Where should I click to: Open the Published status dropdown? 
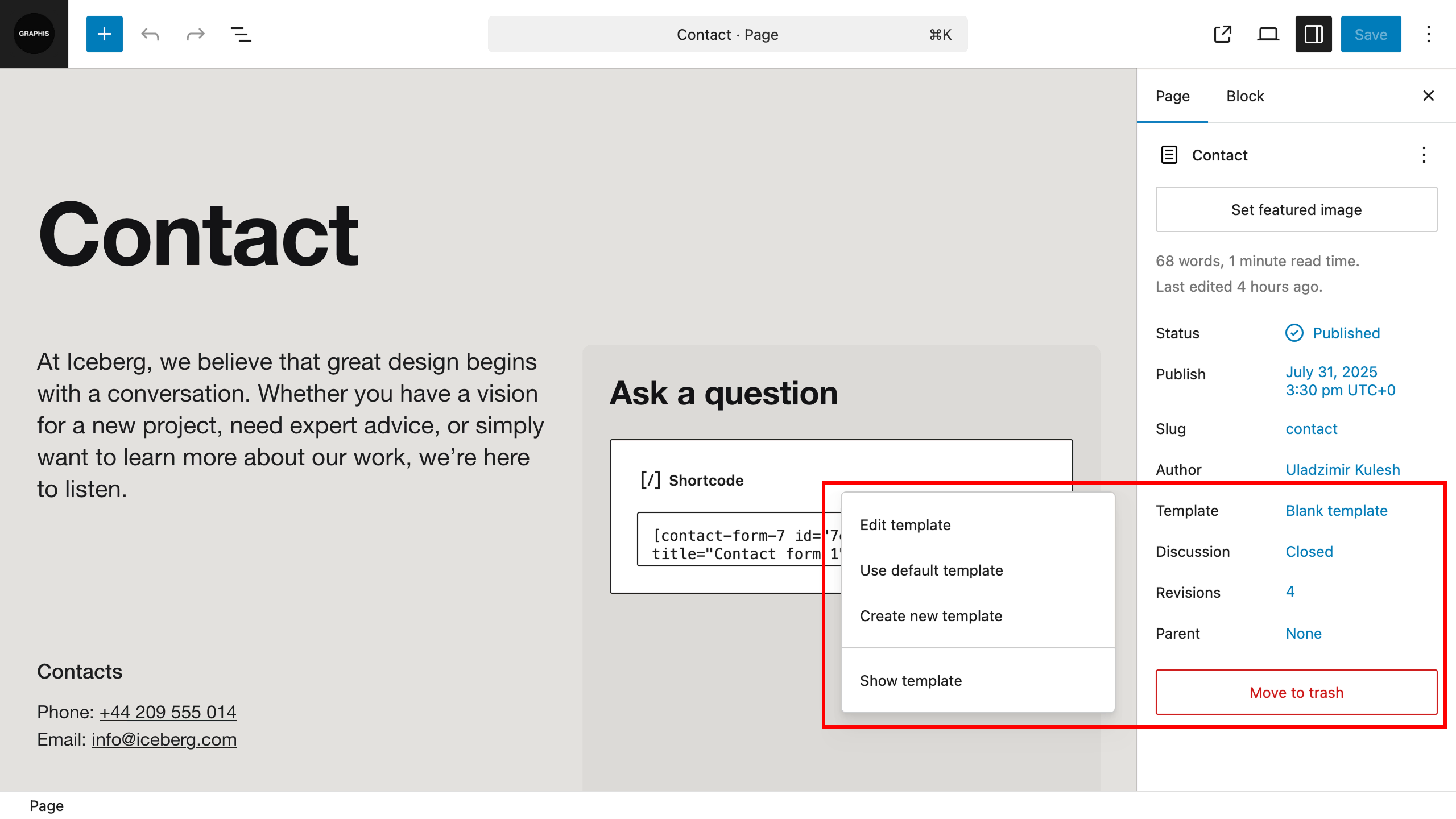(1346, 333)
